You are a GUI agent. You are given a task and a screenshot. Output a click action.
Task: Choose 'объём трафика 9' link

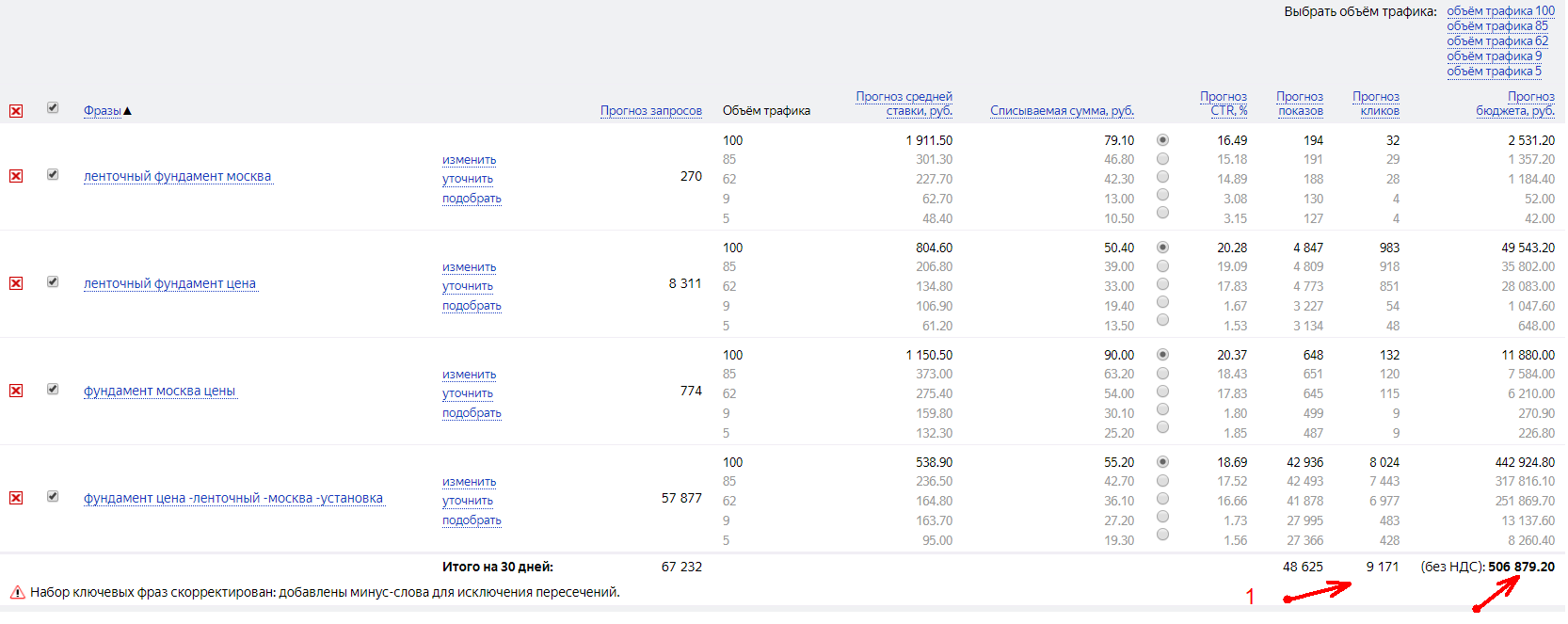1494,56
